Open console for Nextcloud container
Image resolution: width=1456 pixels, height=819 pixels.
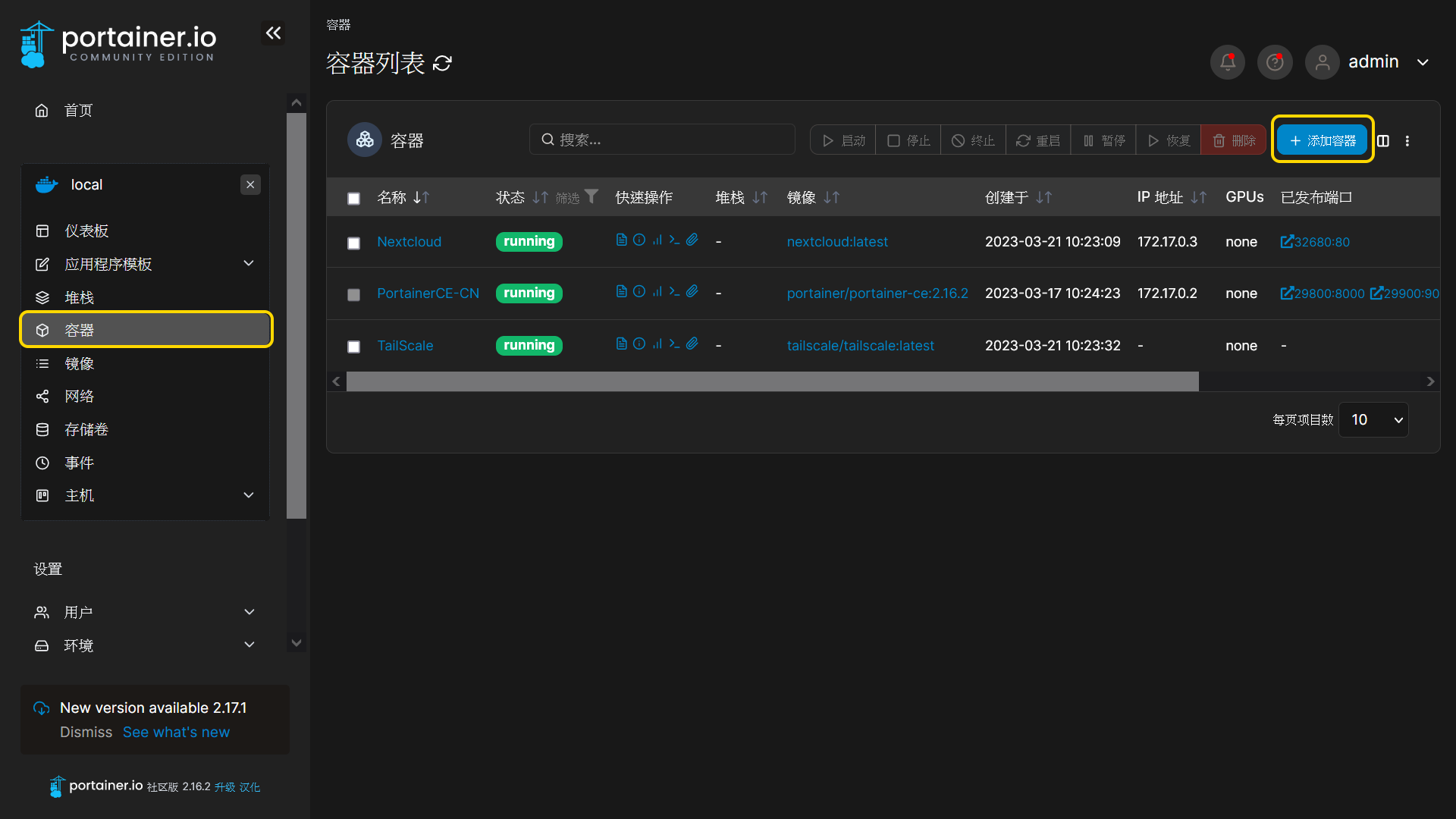(x=674, y=240)
